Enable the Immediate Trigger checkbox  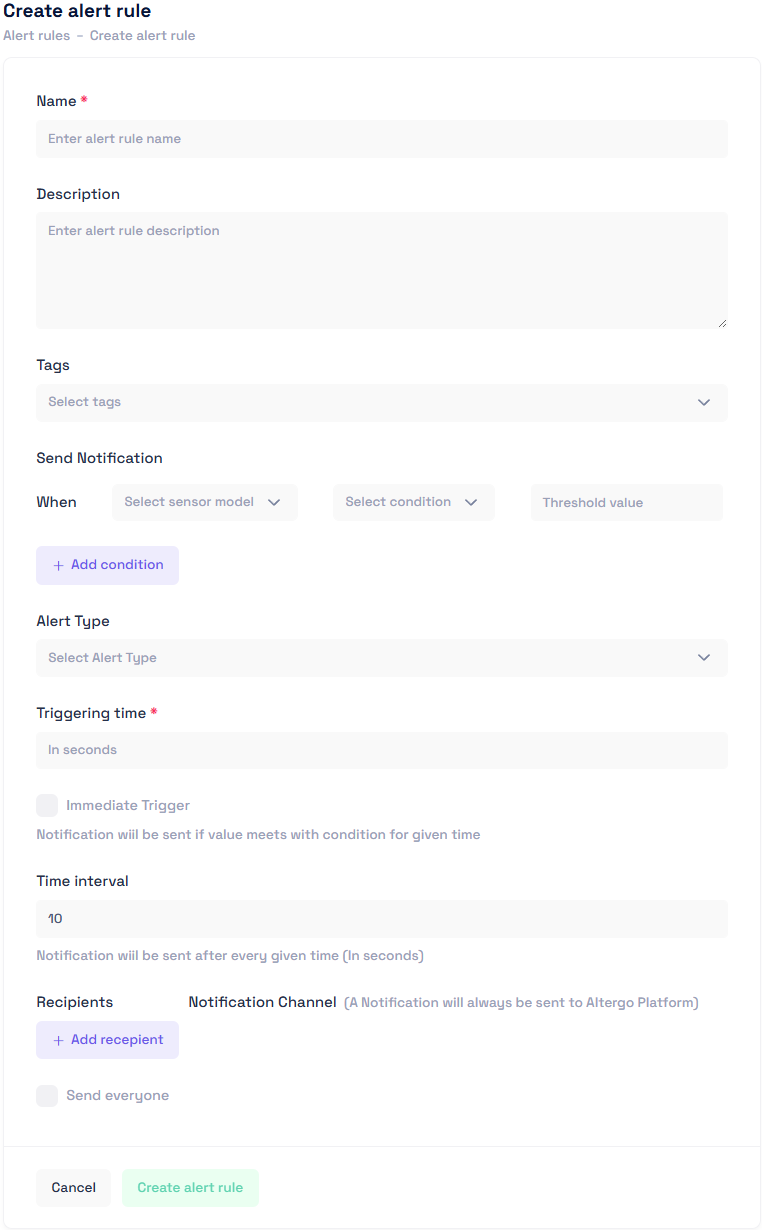47,804
